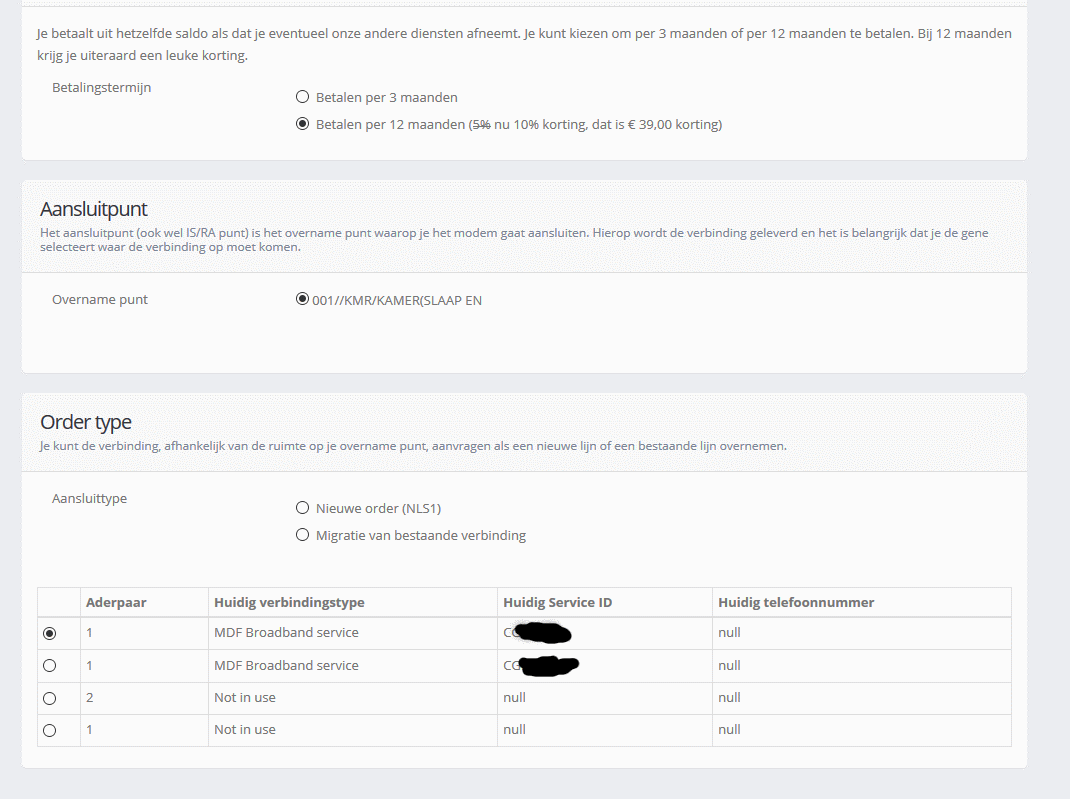Click the "Aderpaar" column header
This screenshot has height=799, width=1070.
tap(116, 602)
